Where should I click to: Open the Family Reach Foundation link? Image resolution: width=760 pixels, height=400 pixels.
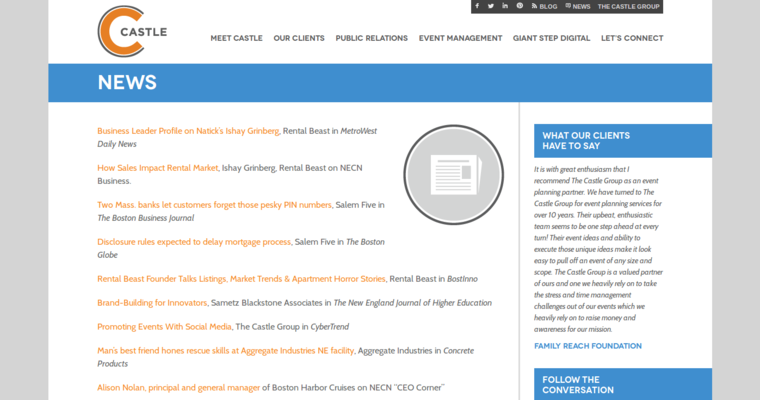(x=588, y=346)
